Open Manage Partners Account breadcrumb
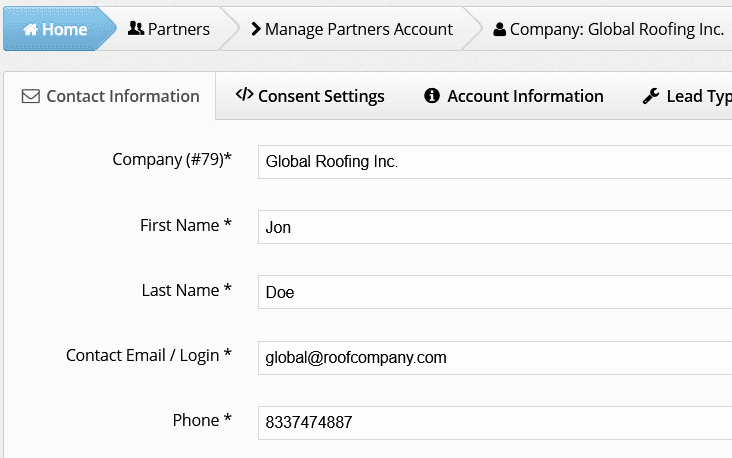This screenshot has width=732, height=458. [352, 29]
